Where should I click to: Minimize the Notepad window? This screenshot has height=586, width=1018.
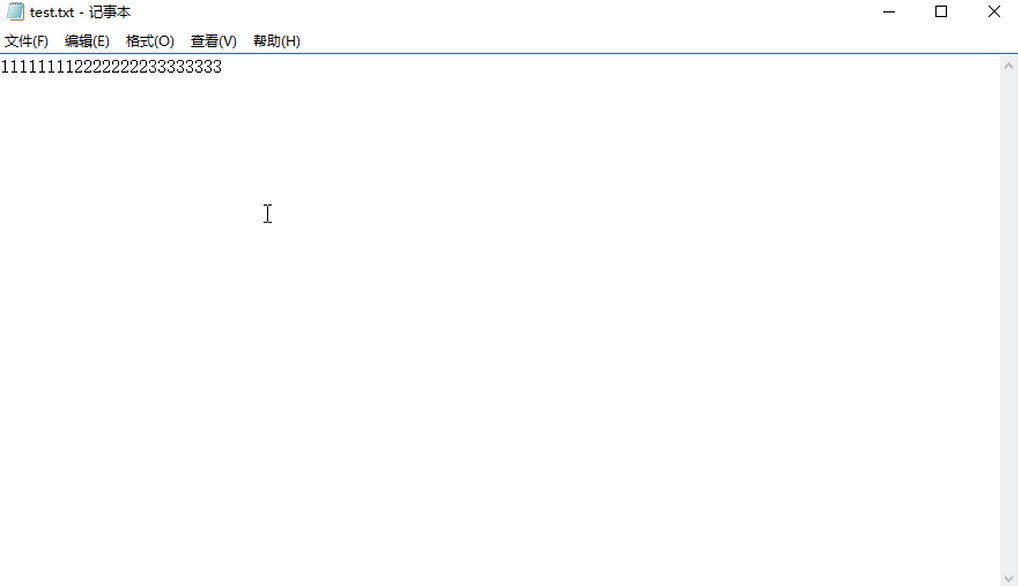[x=889, y=12]
